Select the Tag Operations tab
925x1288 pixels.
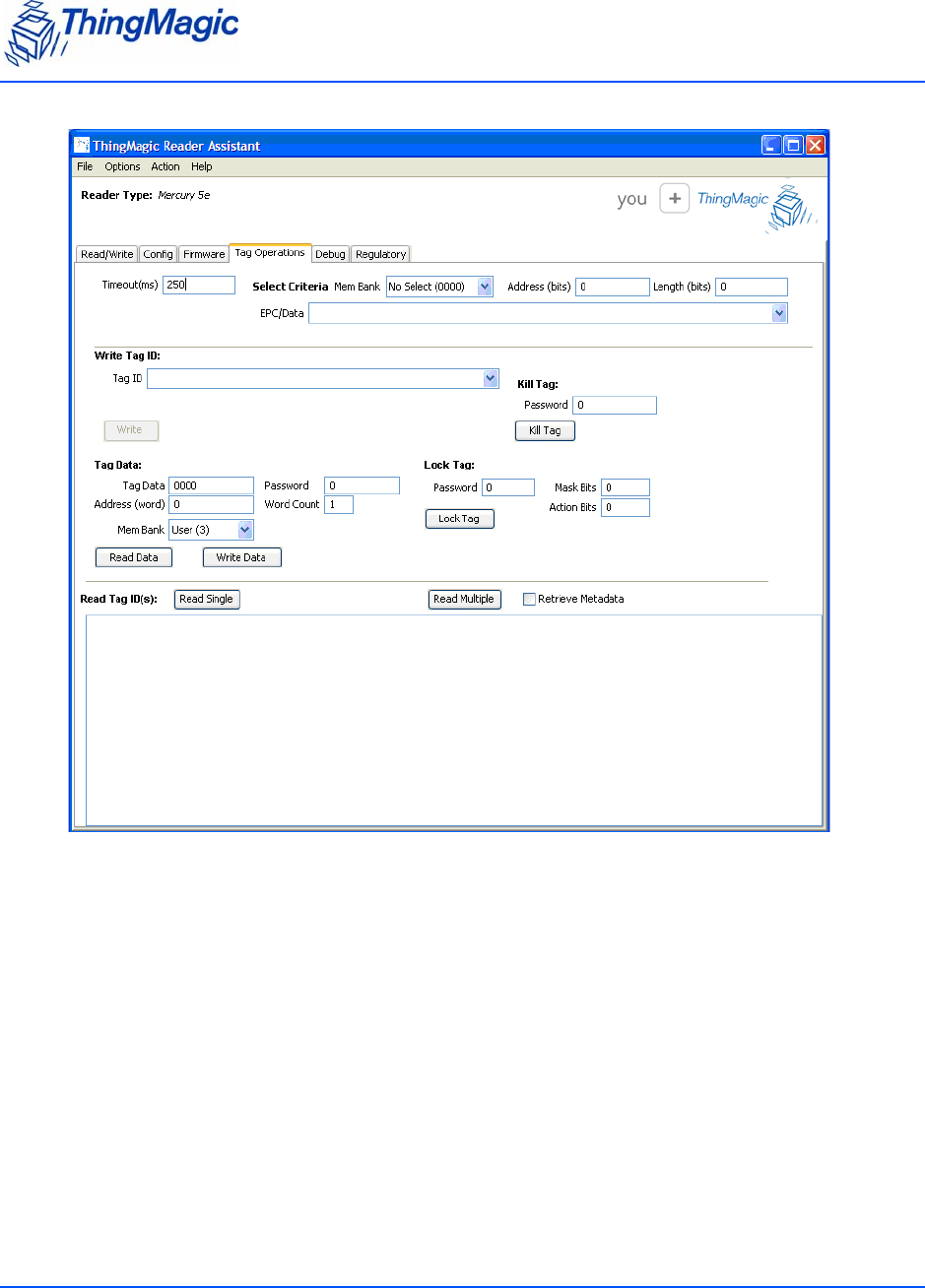[x=270, y=253]
